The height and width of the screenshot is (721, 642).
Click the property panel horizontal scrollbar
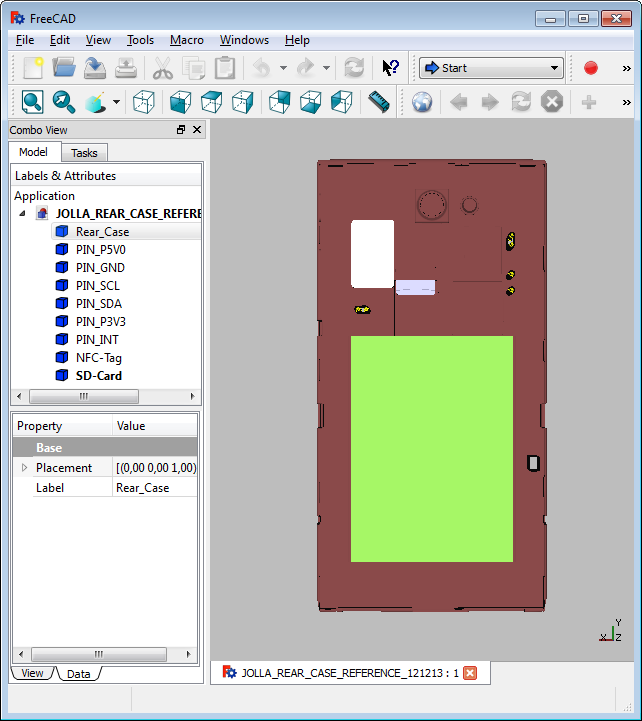(99, 654)
